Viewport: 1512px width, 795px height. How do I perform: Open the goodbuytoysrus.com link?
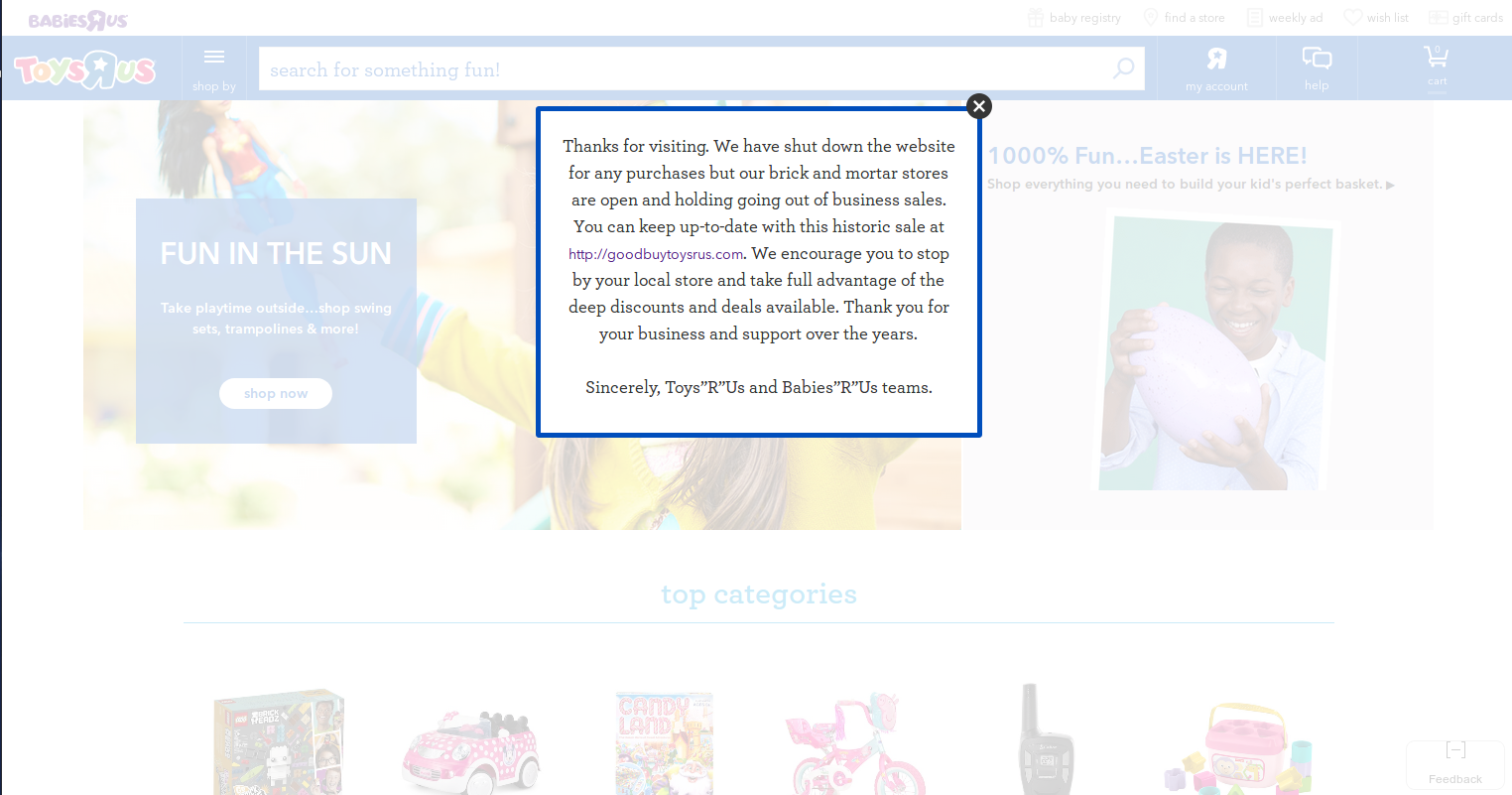pos(656,254)
